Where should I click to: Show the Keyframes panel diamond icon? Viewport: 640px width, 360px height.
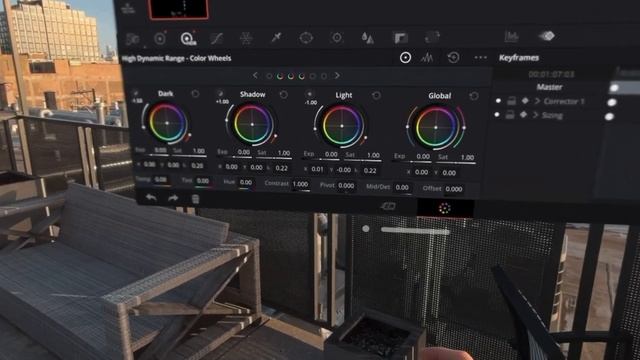click(547, 36)
